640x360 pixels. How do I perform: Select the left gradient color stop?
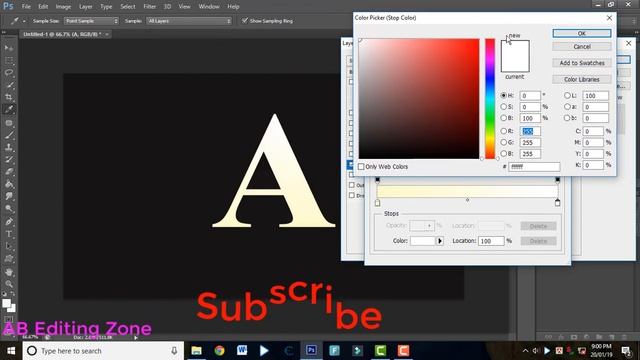coord(378,202)
